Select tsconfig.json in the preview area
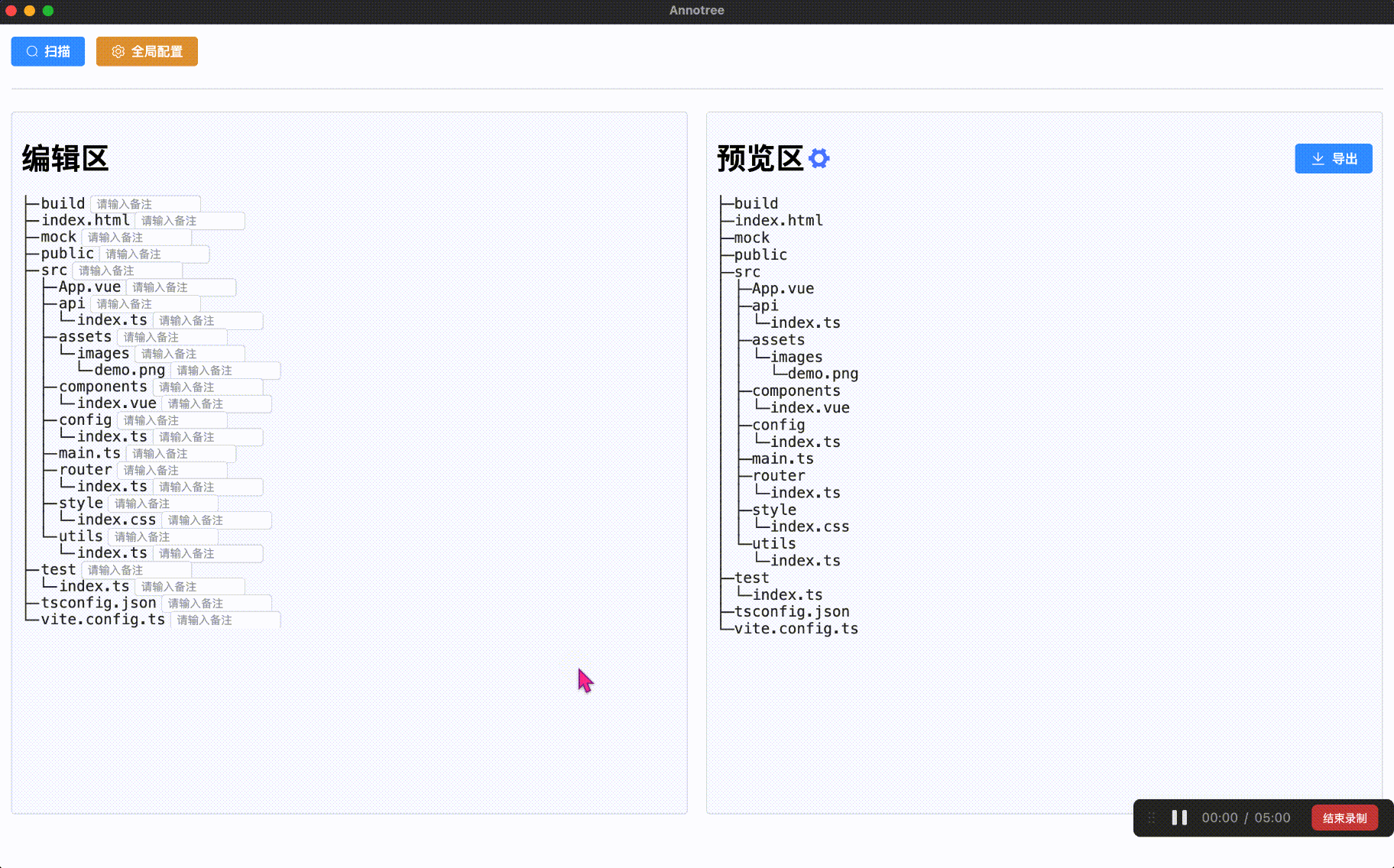The image size is (1394, 868). pyautogui.click(x=791, y=611)
